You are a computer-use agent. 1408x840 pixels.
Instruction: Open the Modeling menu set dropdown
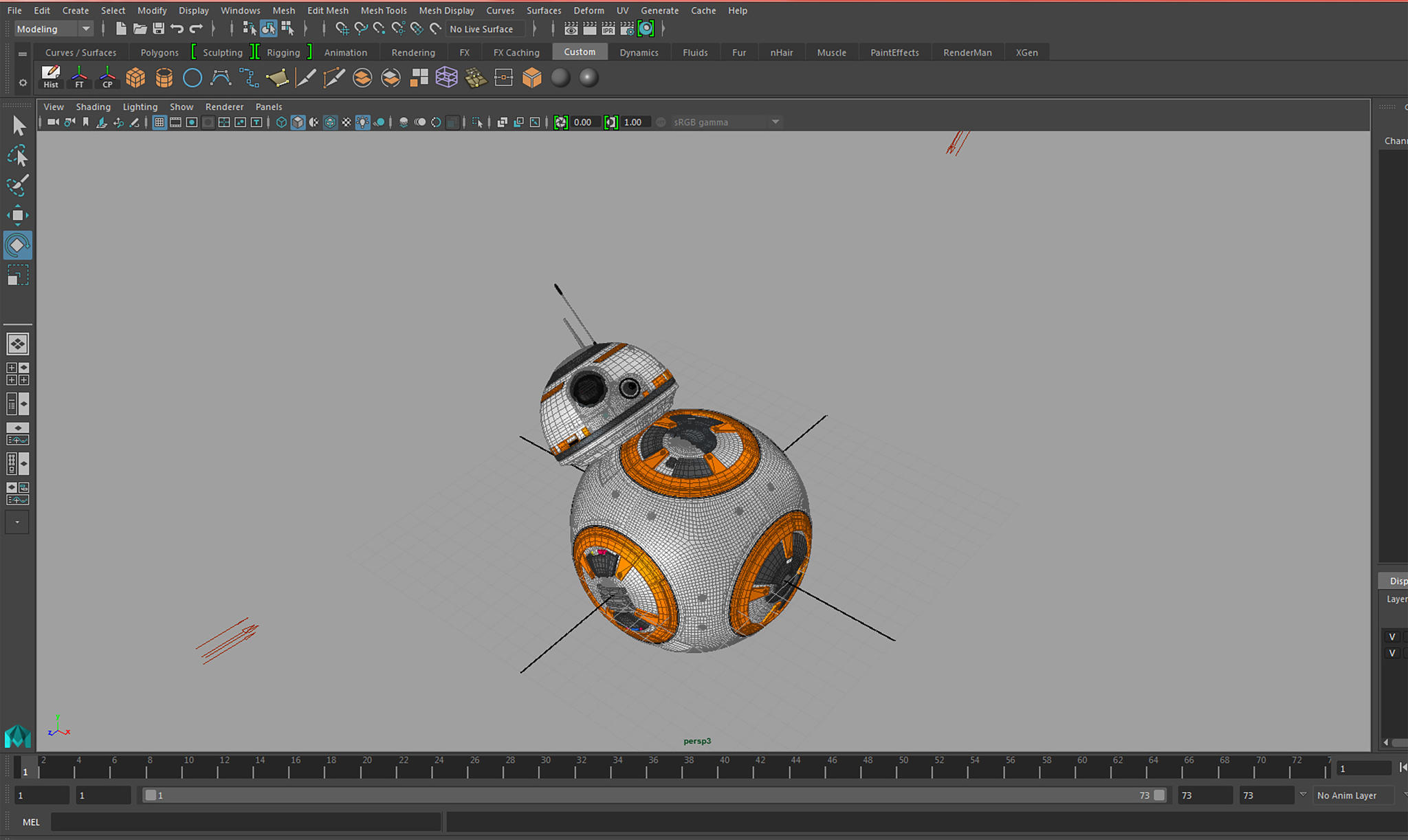54,29
